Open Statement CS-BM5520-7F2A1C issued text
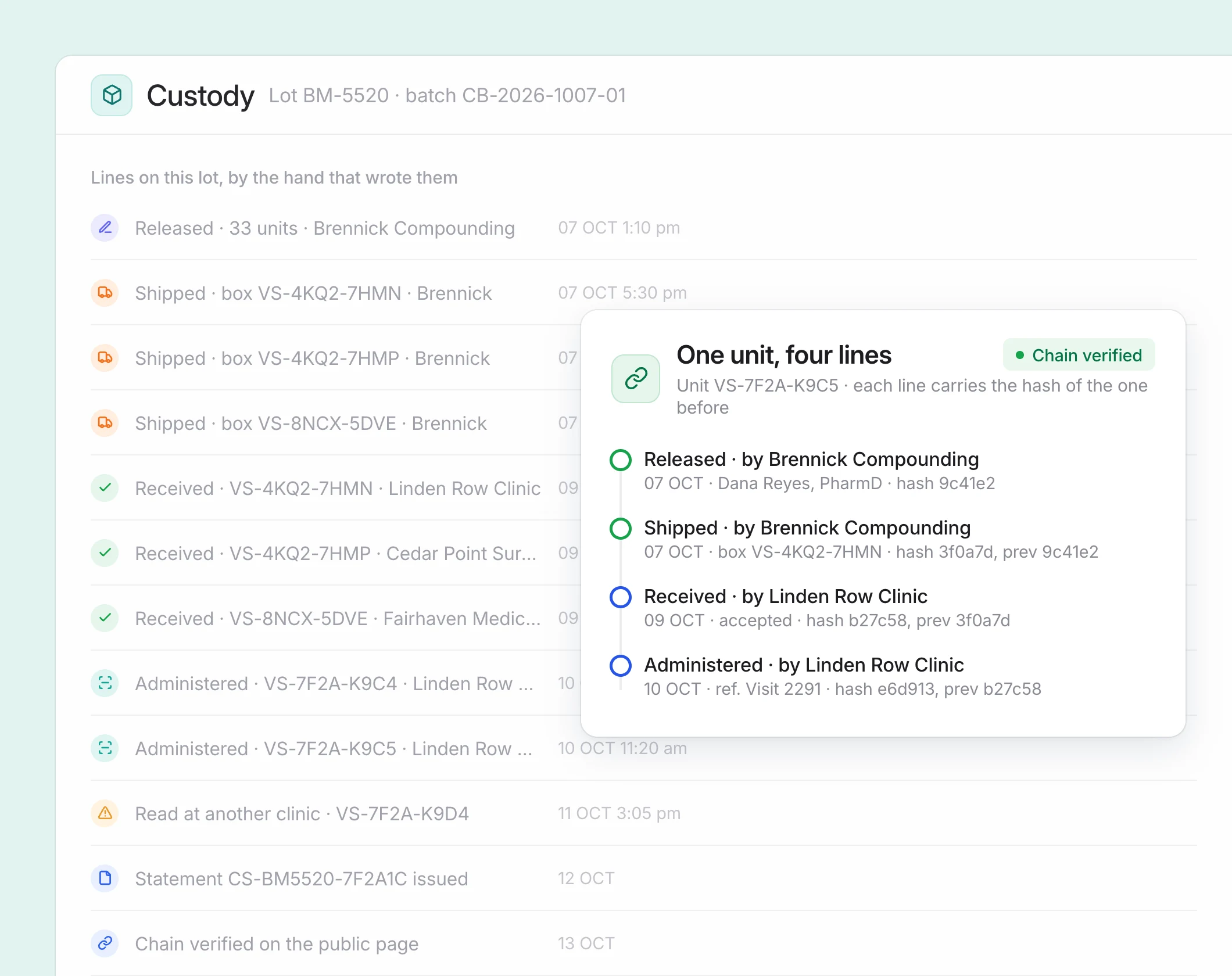Viewport: 1232px width, 976px height. pyautogui.click(x=302, y=879)
